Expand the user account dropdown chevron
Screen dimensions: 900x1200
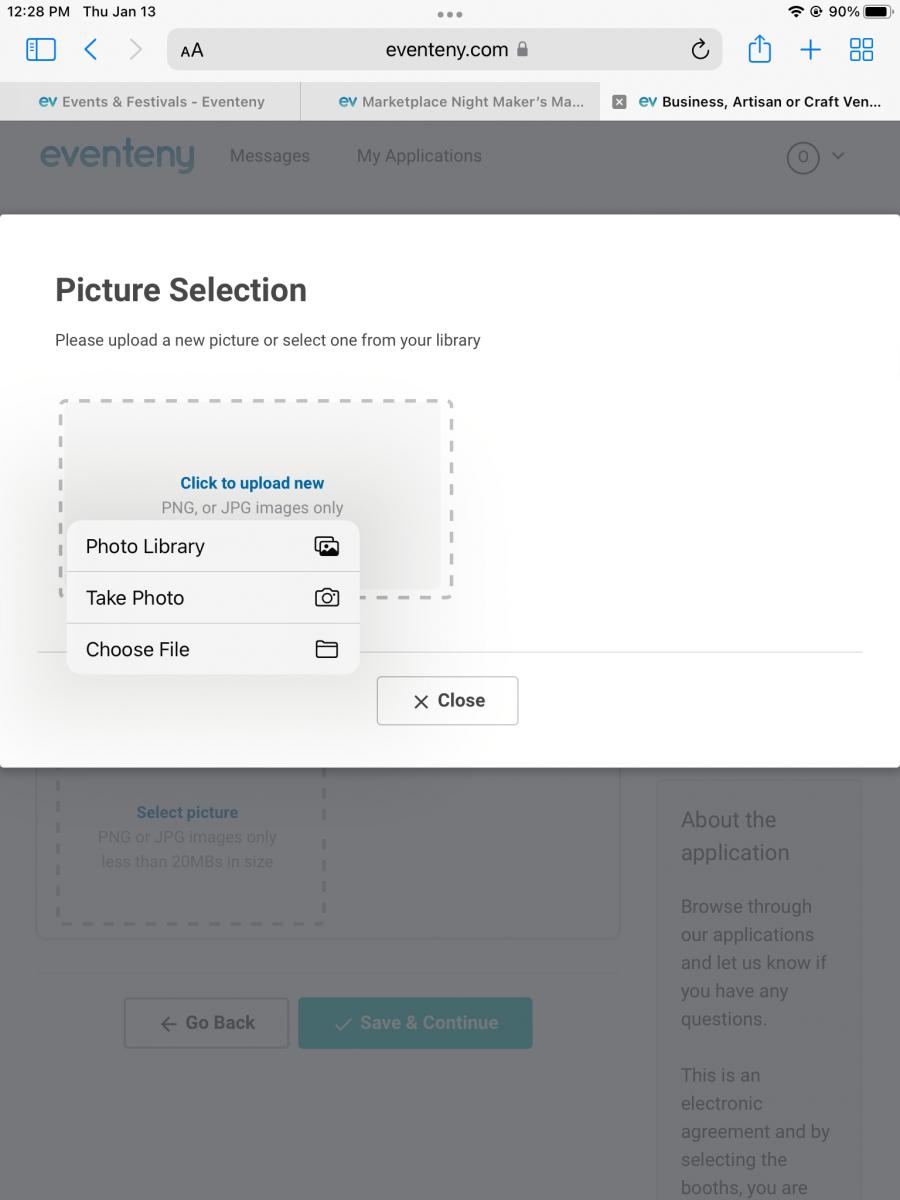tap(838, 156)
